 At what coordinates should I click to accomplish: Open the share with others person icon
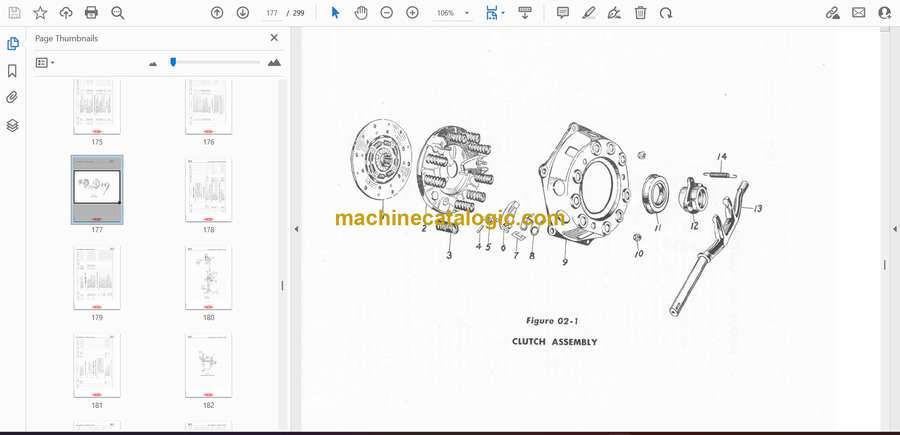(x=885, y=13)
